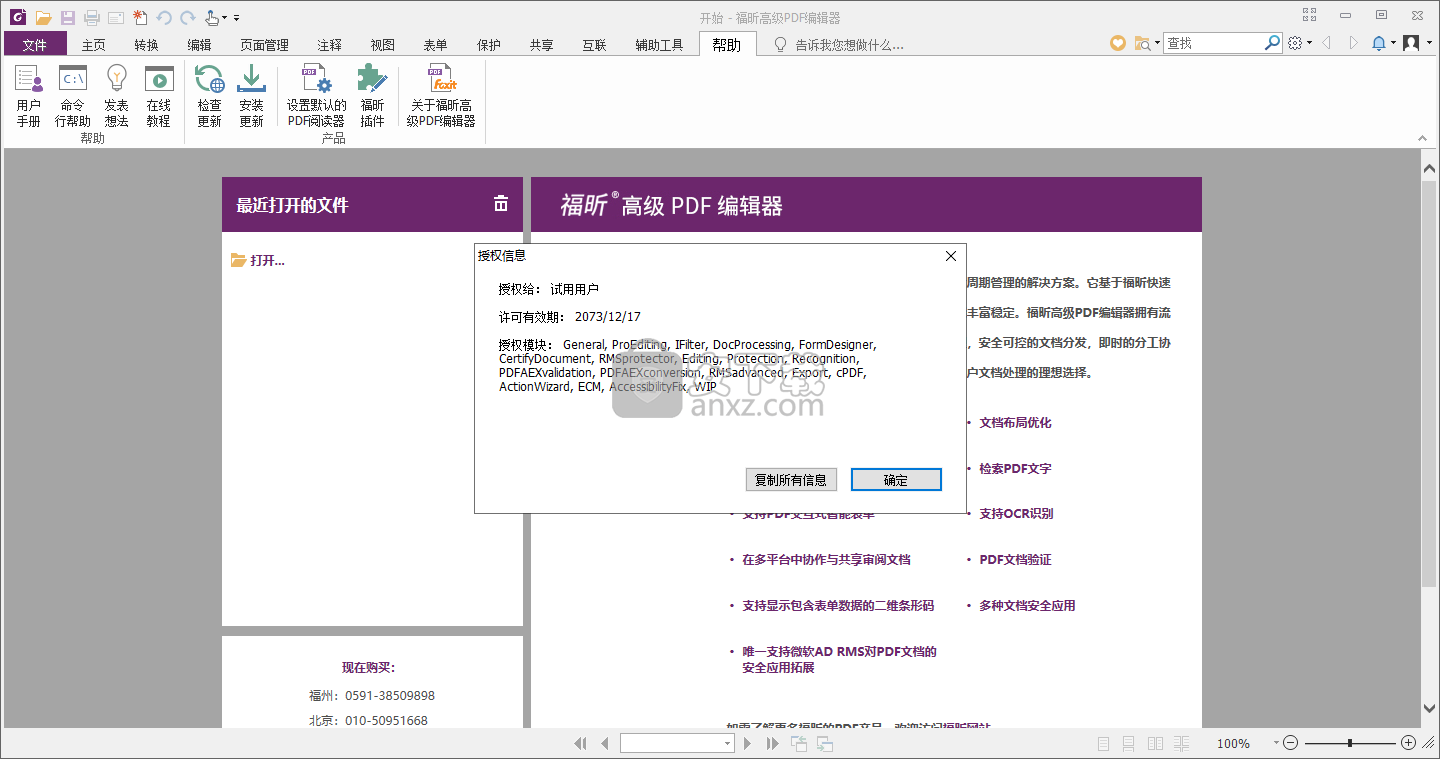Click the Undo arrow icon
The height and width of the screenshot is (759, 1440).
(x=164, y=18)
